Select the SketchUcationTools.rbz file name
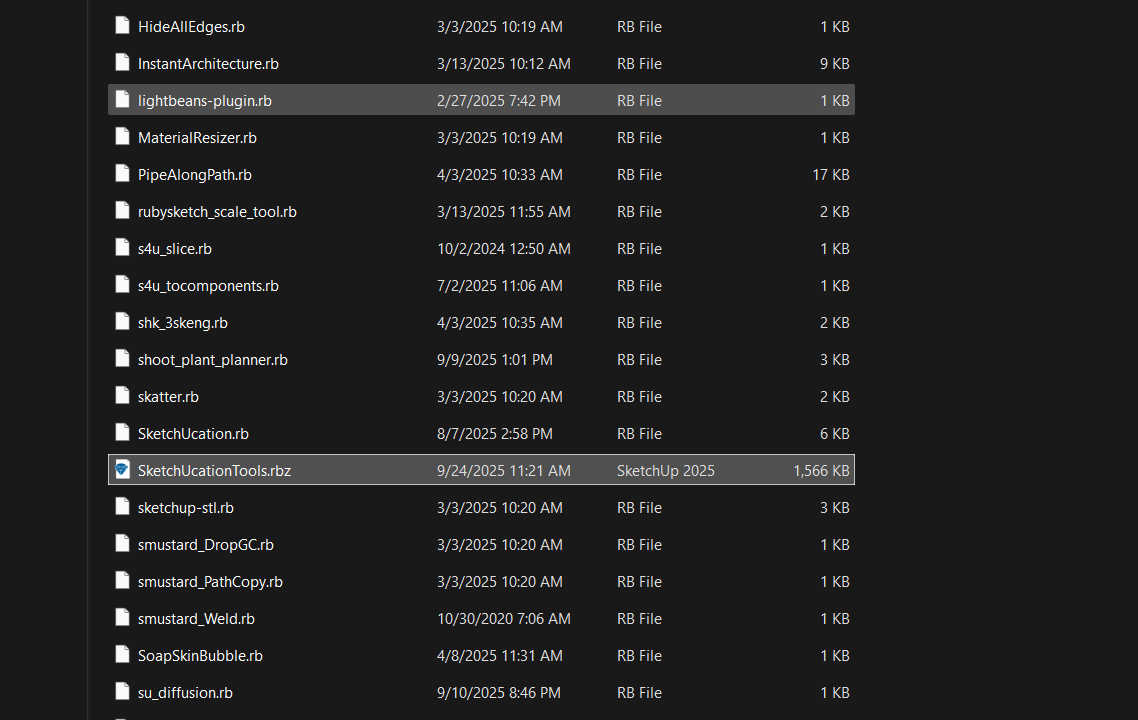Image resolution: width=1138 pixels, height=720 pixels. [215, 471]
